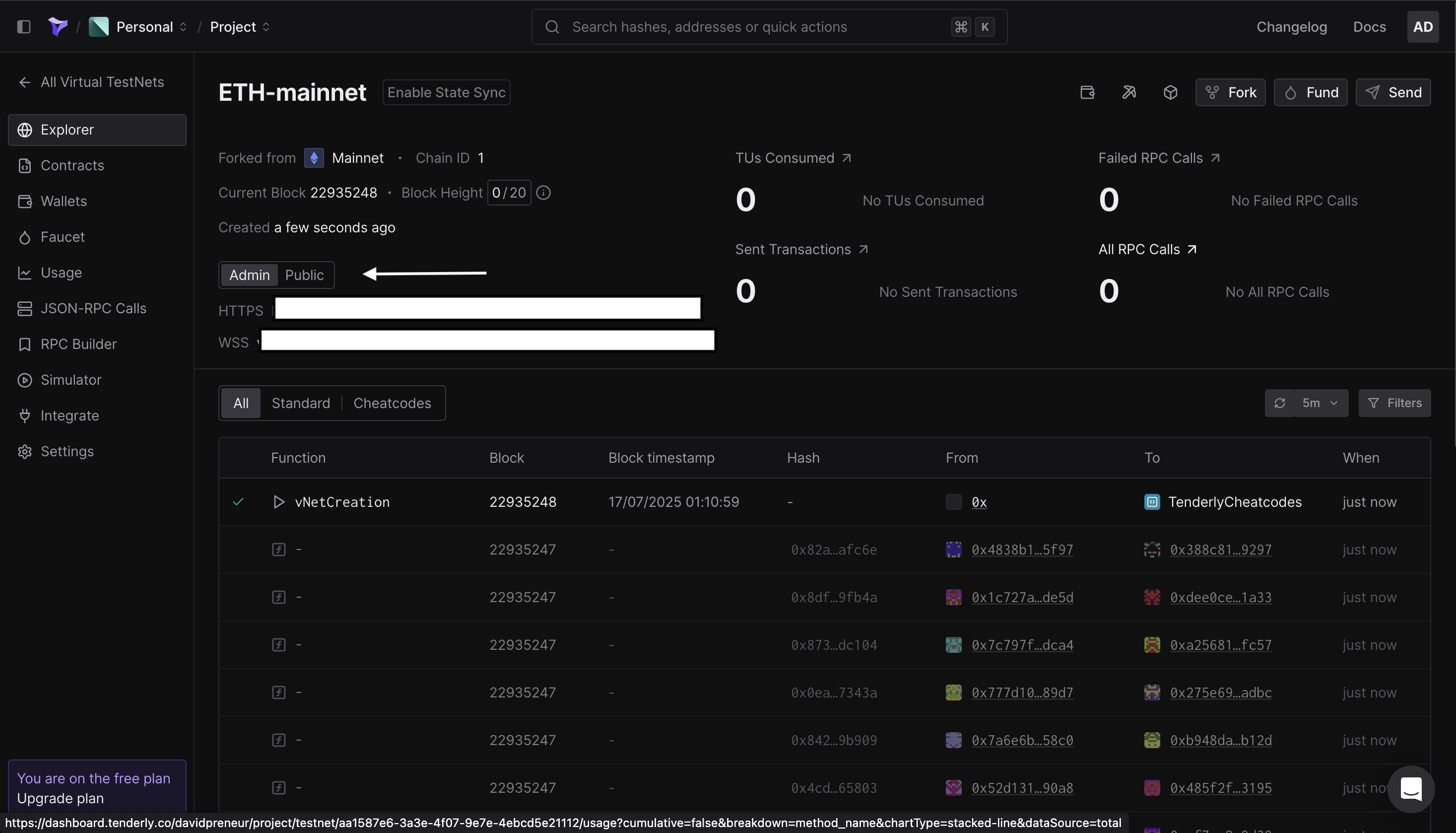Open the TUs Consumed link
1456x833 pixels.
point(793,158)
